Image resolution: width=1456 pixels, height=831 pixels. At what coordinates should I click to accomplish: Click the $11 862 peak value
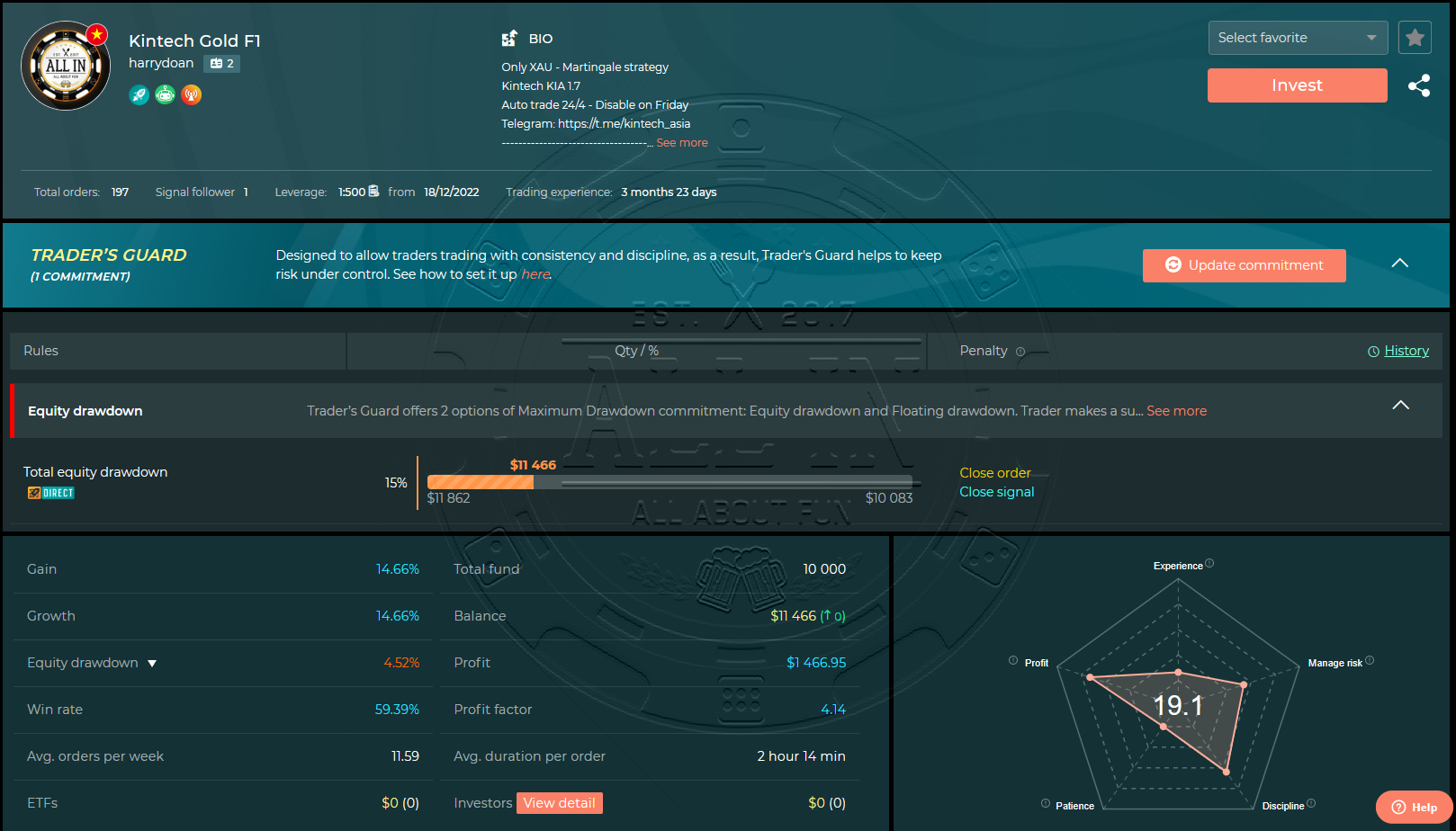click(448, 498)
